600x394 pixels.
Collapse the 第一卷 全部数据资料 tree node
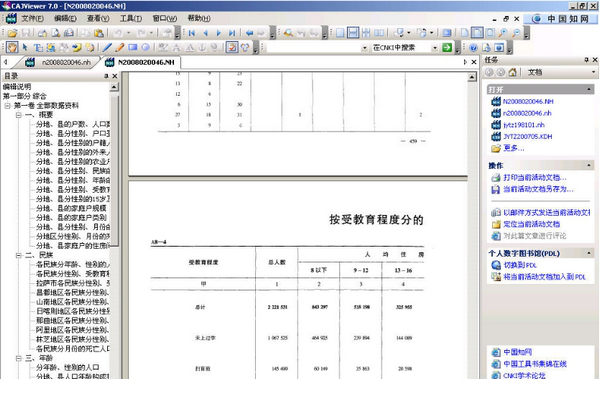click(8, 106)
